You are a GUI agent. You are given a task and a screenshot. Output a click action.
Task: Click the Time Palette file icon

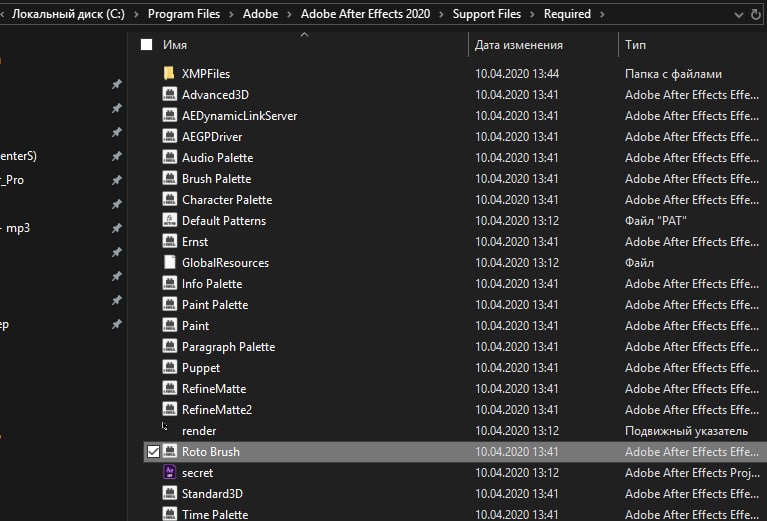(169, 514)
